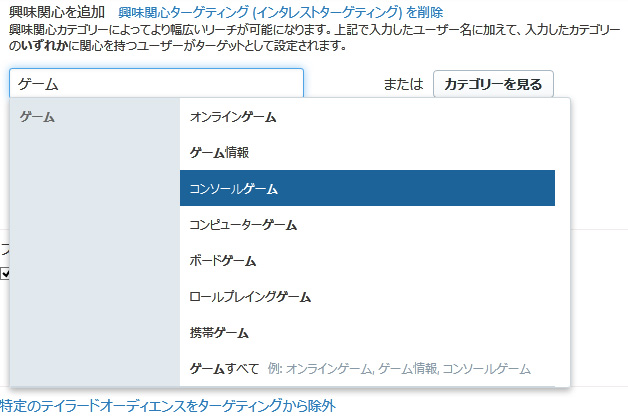
Task: Pick コンピューターゲーム suggestion
Action: (x=367, y=225)
